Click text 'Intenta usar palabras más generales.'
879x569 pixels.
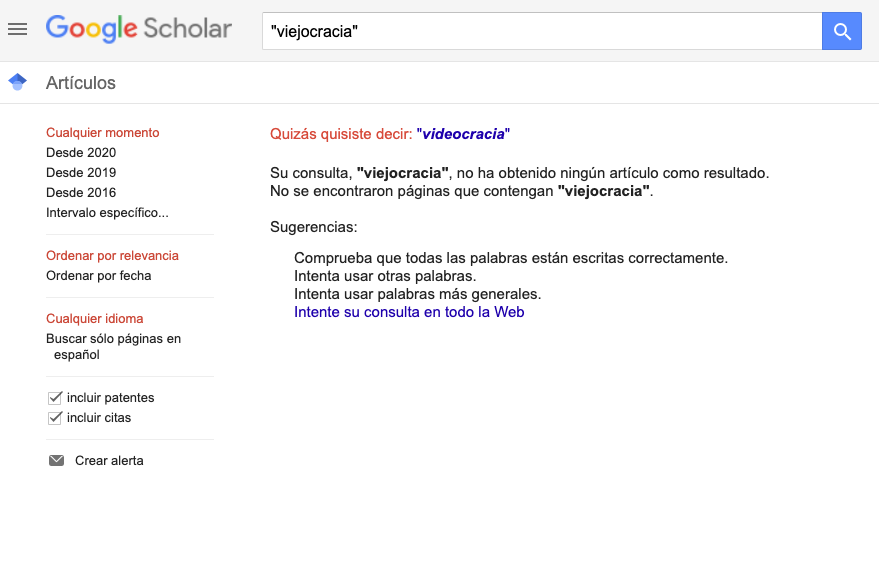pyautogui.click(x=418, y=294)
